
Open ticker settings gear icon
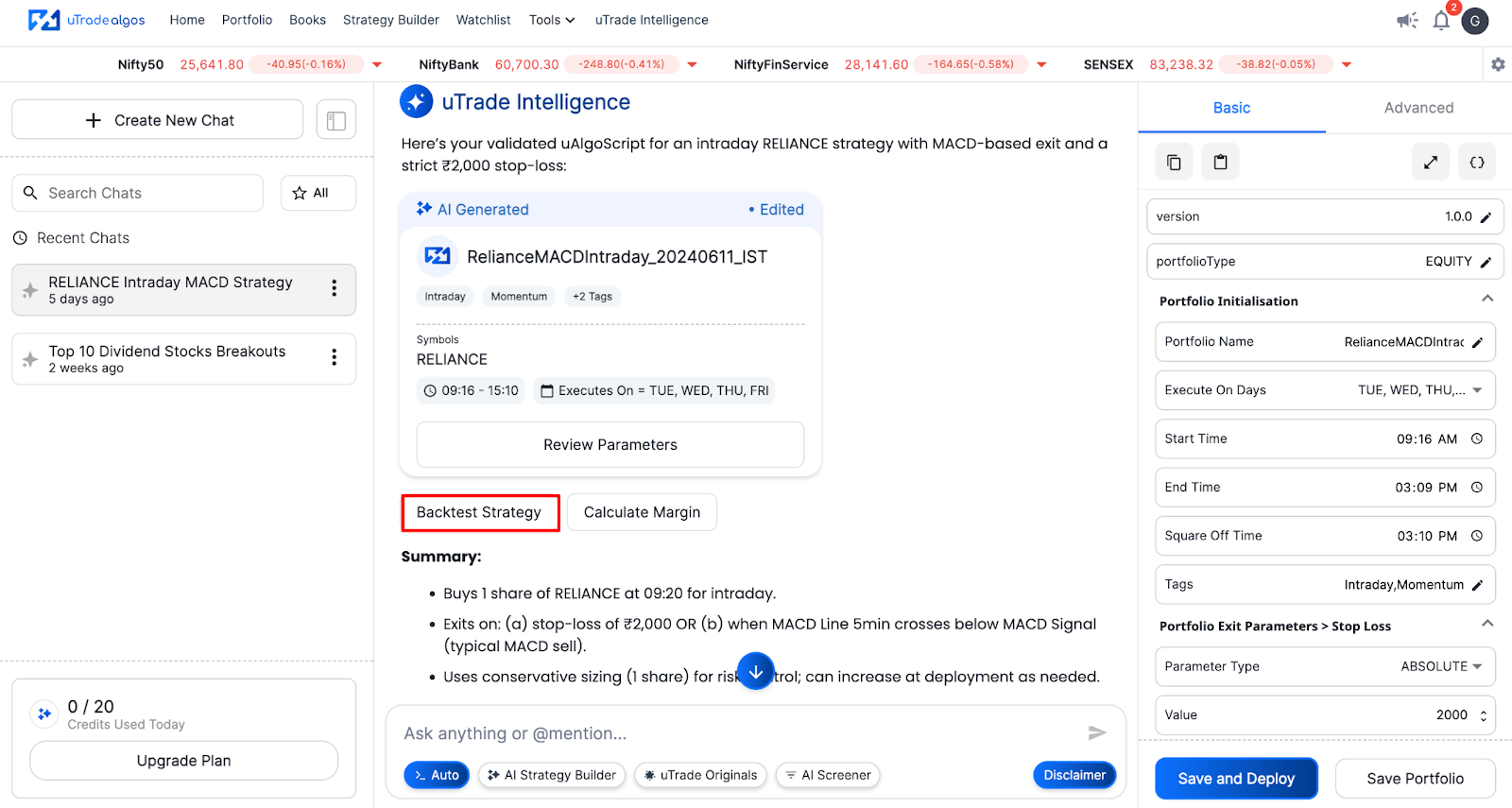tap(1498, 64)
